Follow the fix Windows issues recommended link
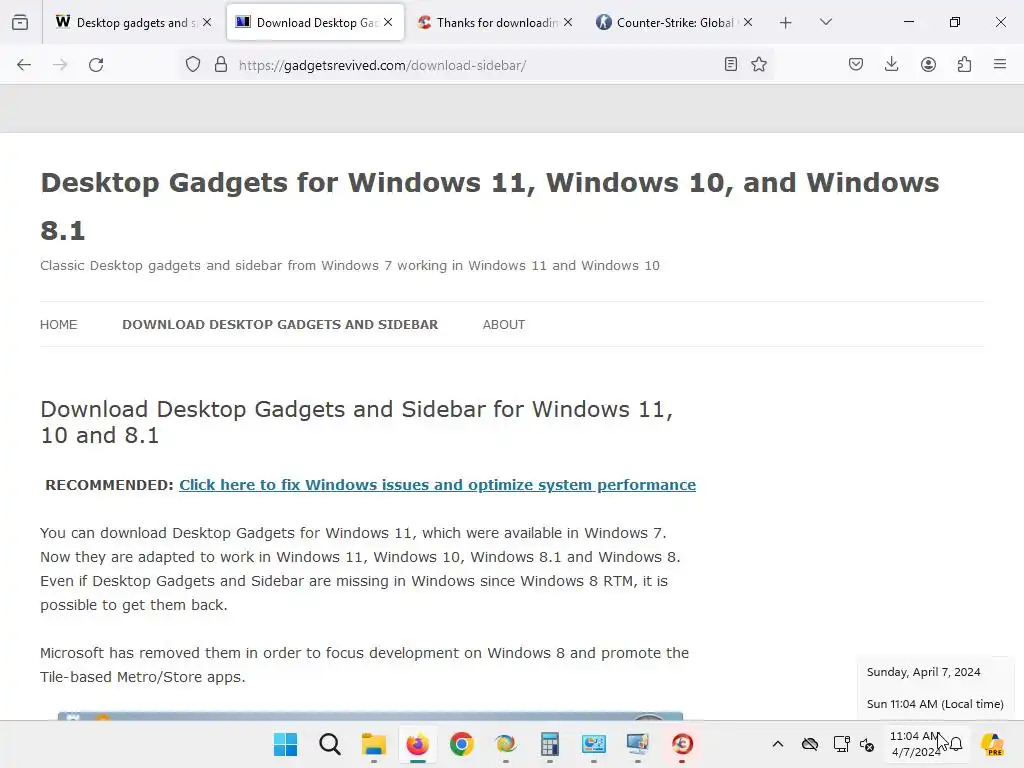1024x768 pixels. click(x=438, y=485)
